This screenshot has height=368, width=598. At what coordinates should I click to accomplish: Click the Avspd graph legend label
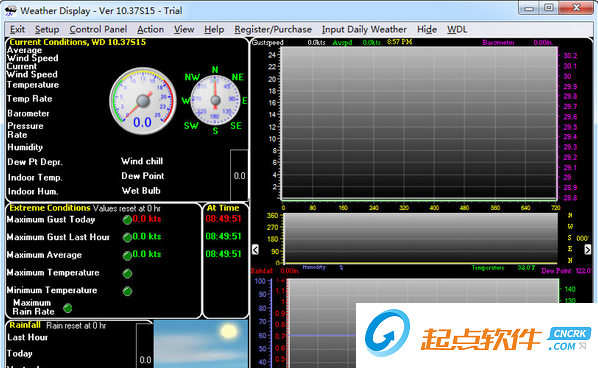pos(342,42)
